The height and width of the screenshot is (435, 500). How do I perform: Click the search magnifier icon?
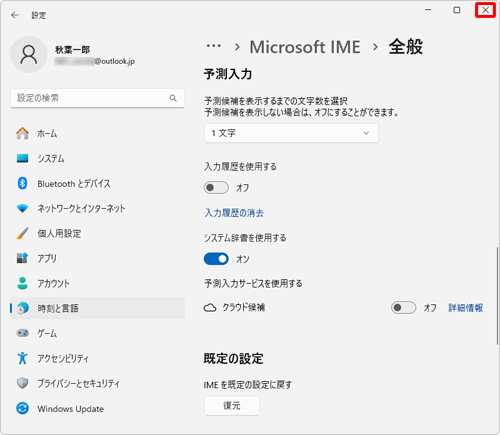[173, 98]
